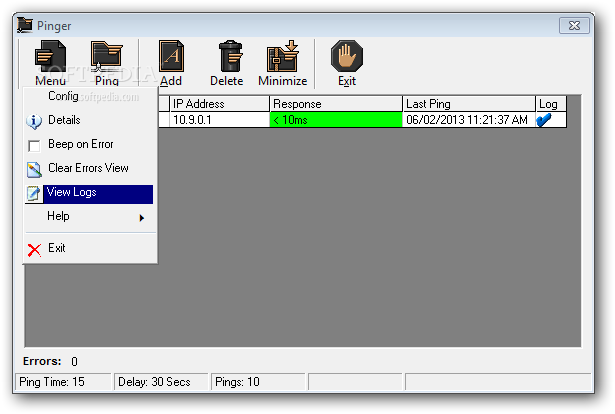Viewport: 615px width, 414px height.
Task: Click the Last Ping column header
Action: [x=469, y=104]
